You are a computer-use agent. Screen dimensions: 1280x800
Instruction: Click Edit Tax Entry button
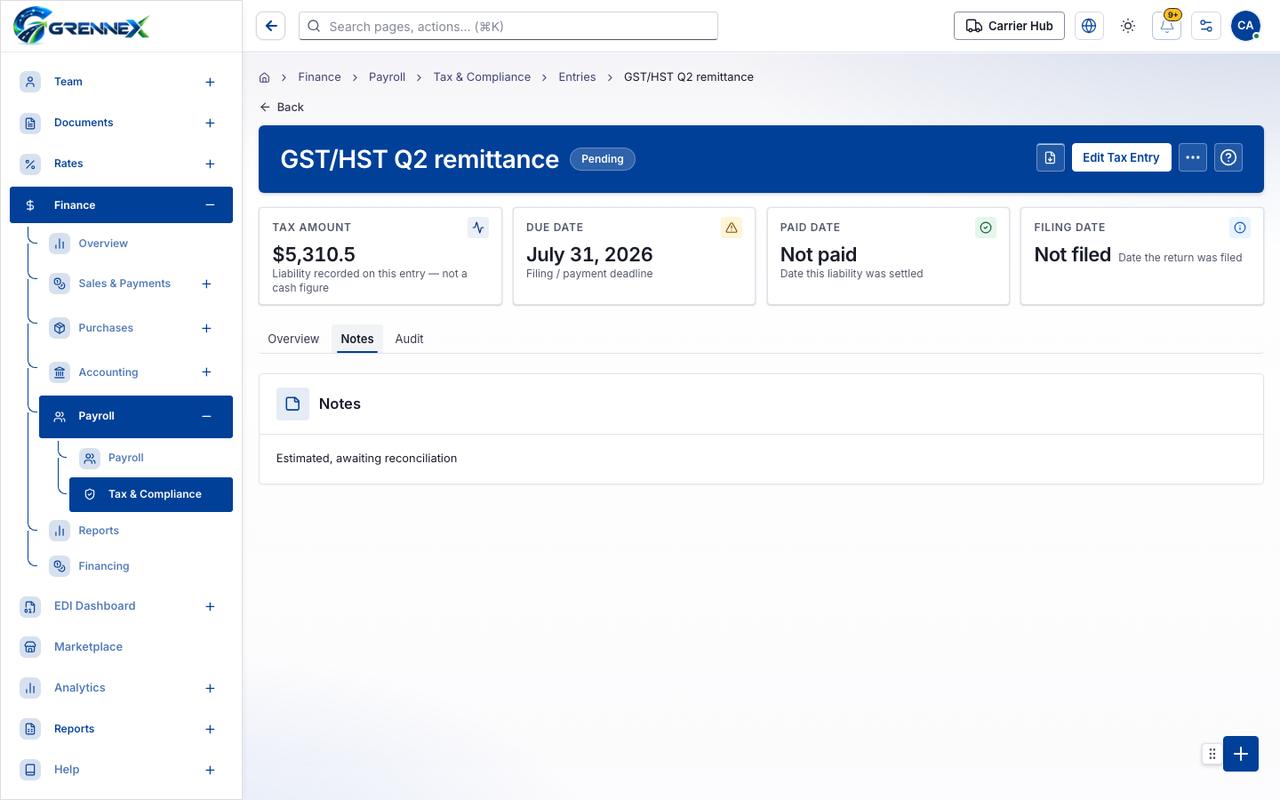(1121, 157)
